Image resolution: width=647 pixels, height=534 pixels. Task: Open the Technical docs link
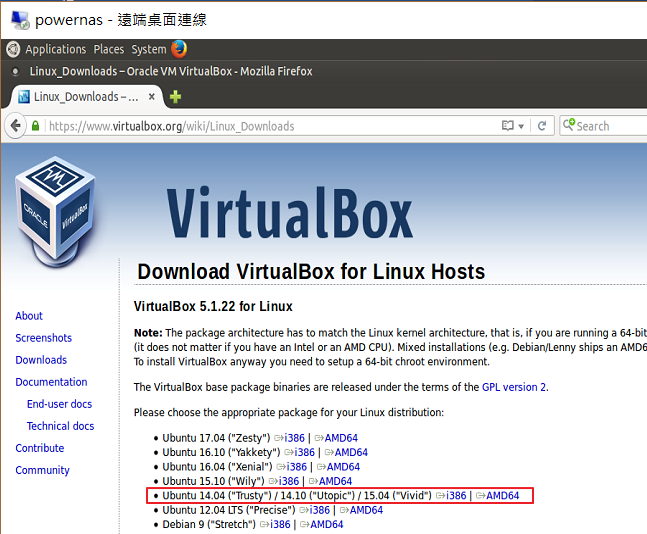[61, 426]
